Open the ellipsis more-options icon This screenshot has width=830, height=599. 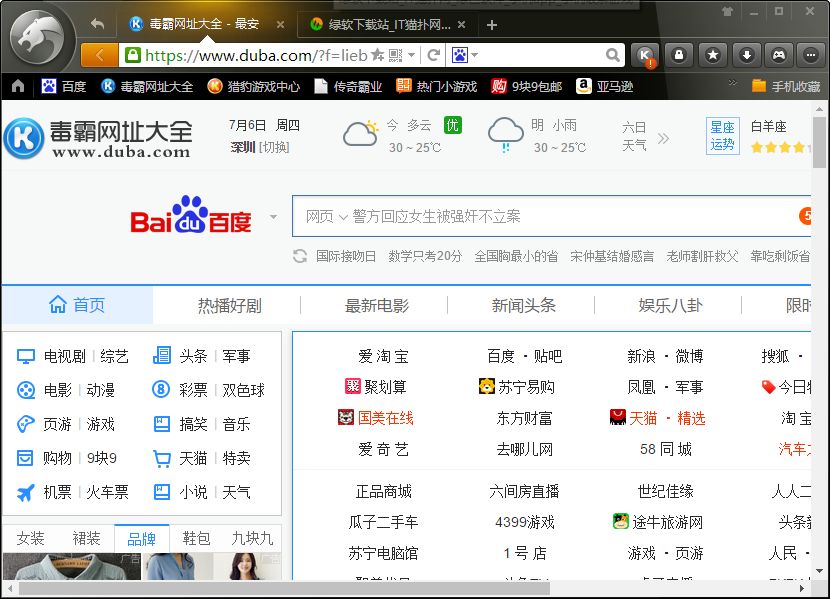click(x=810, y=54)
